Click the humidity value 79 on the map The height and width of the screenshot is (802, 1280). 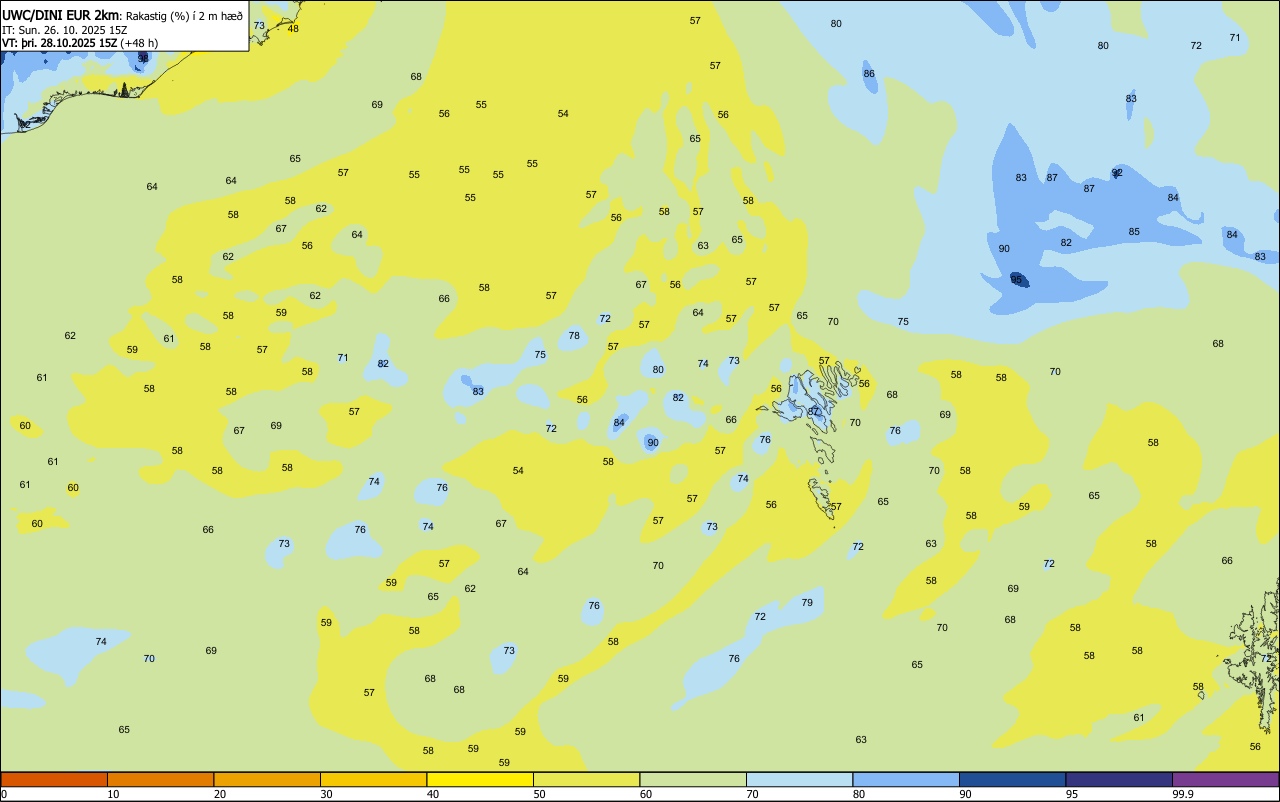click(x=807, y=602)
